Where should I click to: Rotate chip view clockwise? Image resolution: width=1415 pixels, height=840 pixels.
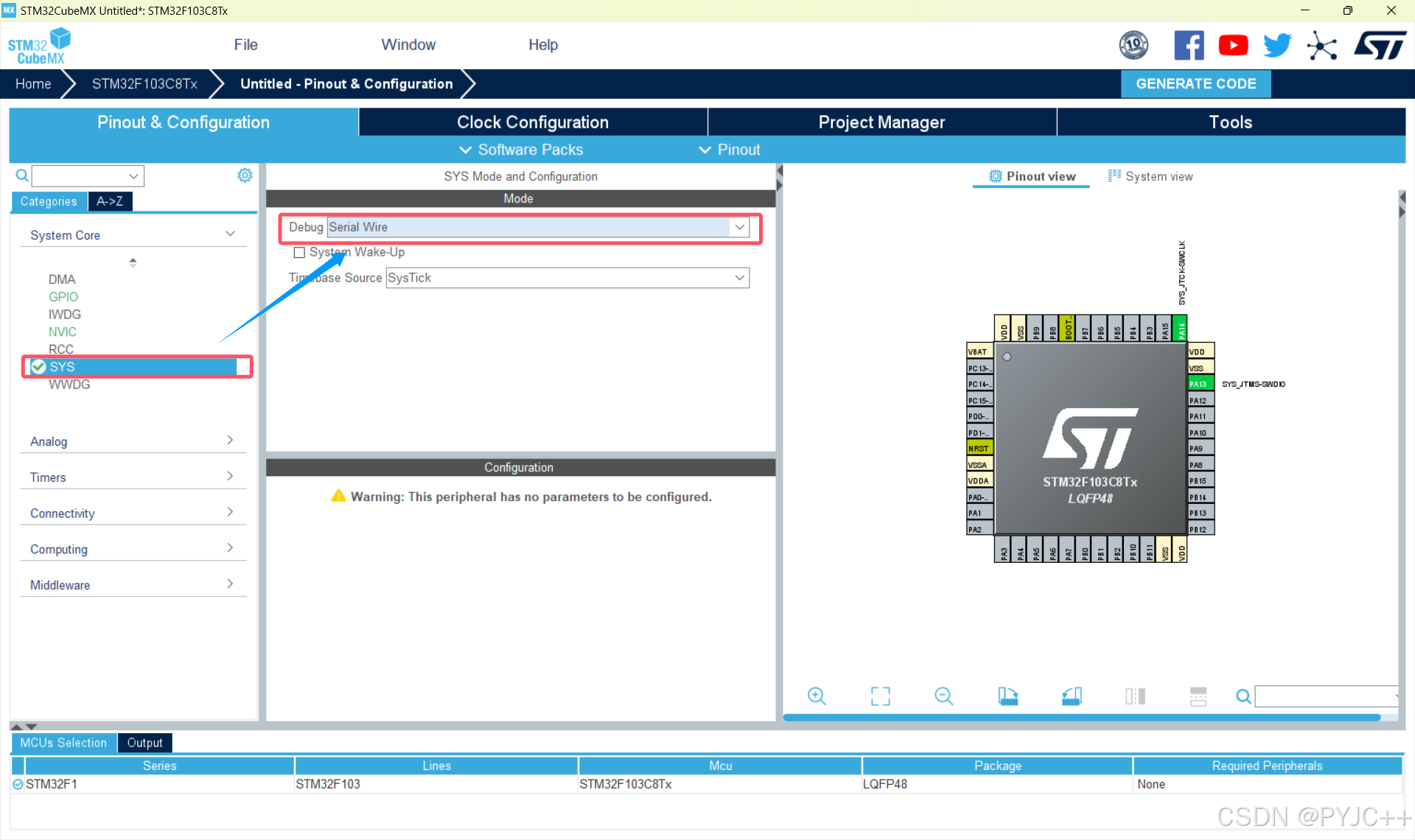[x=1007, y=696]
